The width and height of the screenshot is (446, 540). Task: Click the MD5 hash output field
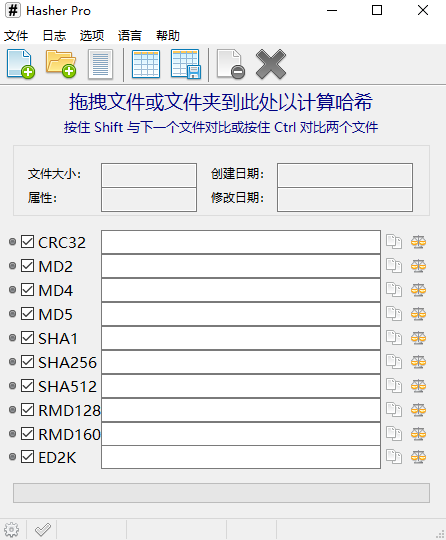coord(241,314)
